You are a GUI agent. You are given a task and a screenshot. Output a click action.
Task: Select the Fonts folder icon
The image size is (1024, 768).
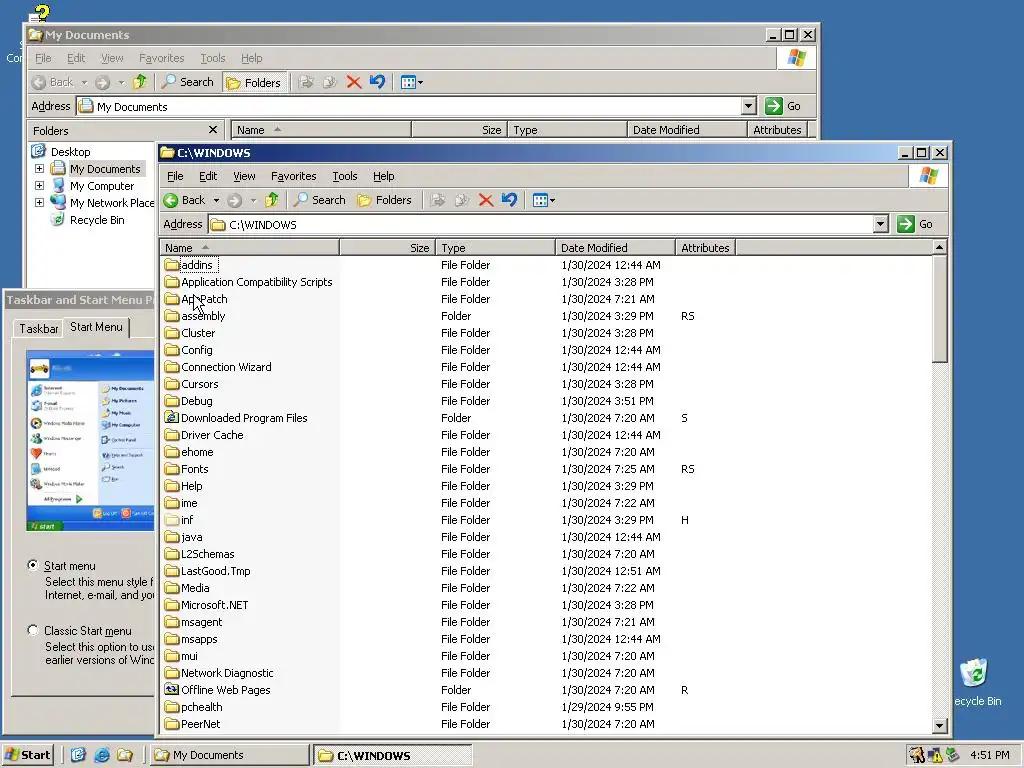(172, 469)
